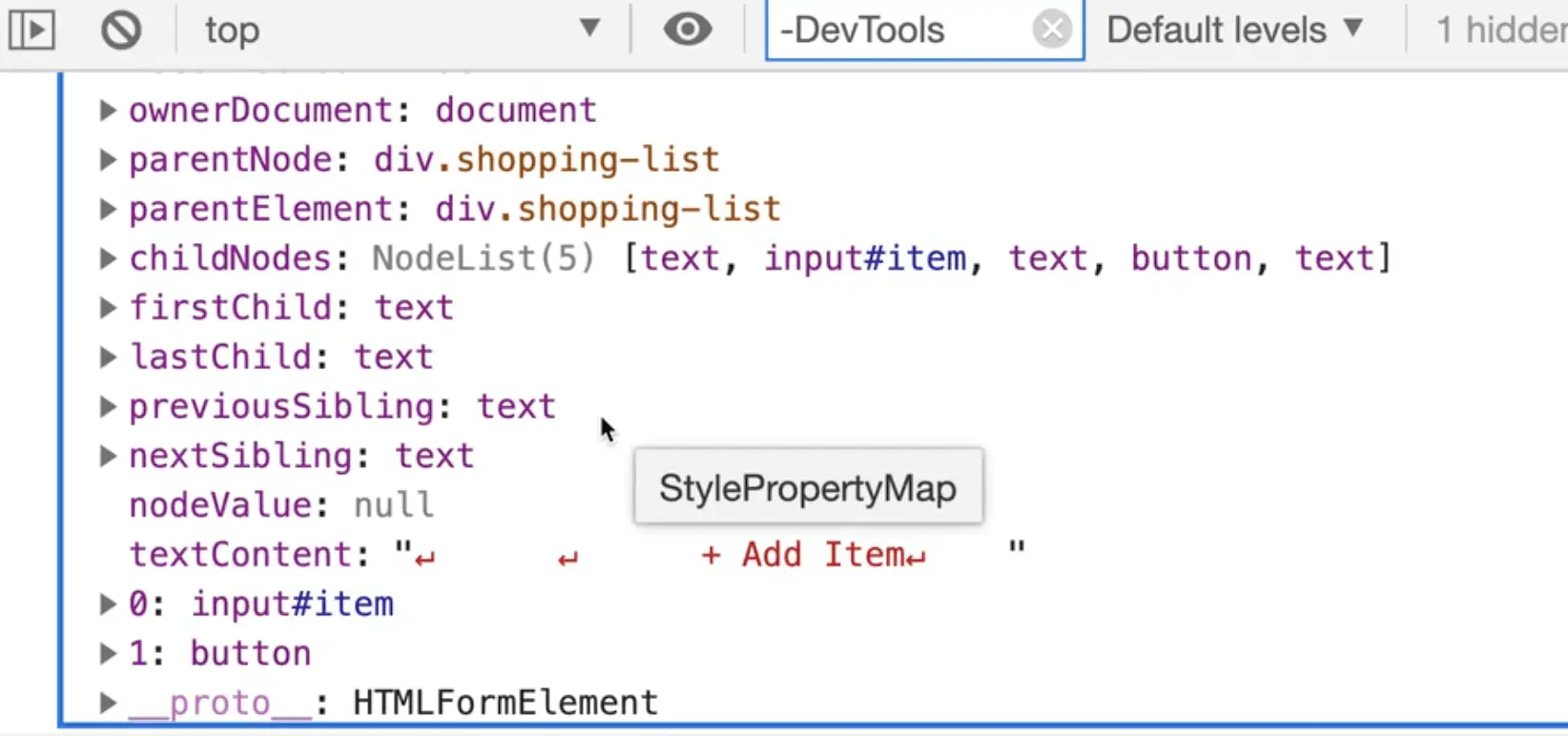
Task: Clear the filter text with the X icon
Action: (1052, 31)
